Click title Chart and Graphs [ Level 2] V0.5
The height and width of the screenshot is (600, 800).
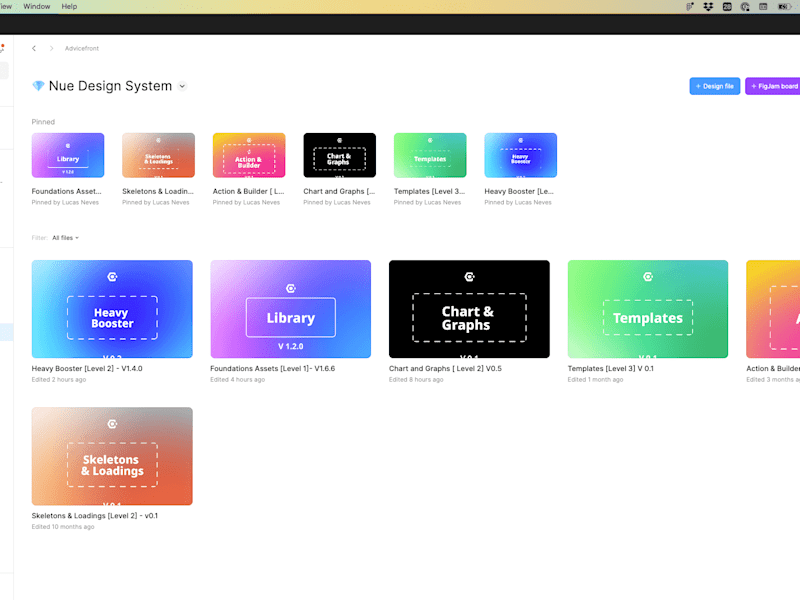(x=445, y=368)
